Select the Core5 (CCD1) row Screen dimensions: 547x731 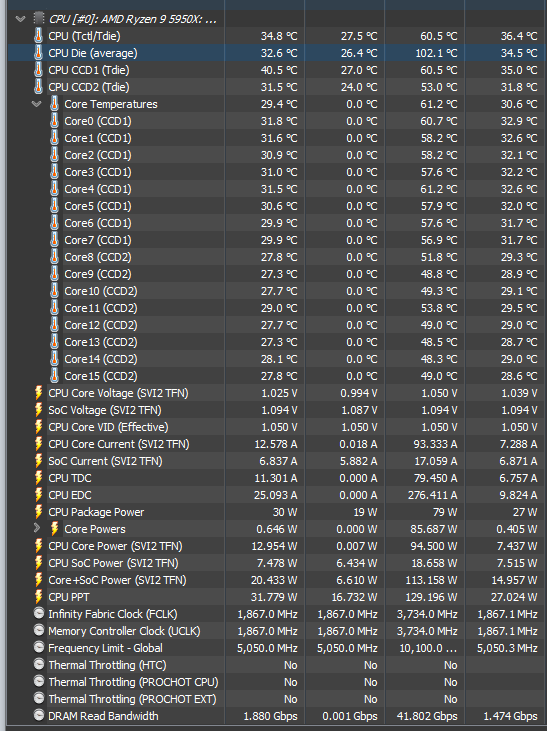pos(277,206)
